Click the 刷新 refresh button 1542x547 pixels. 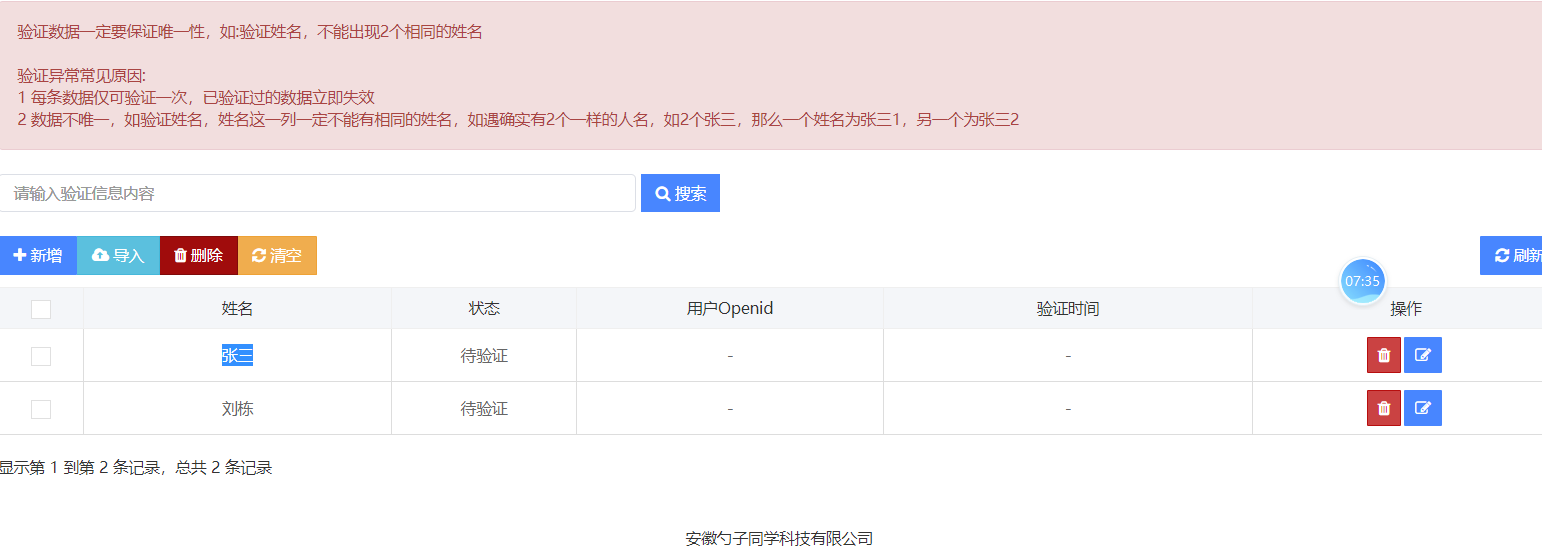pos(1511,255)
